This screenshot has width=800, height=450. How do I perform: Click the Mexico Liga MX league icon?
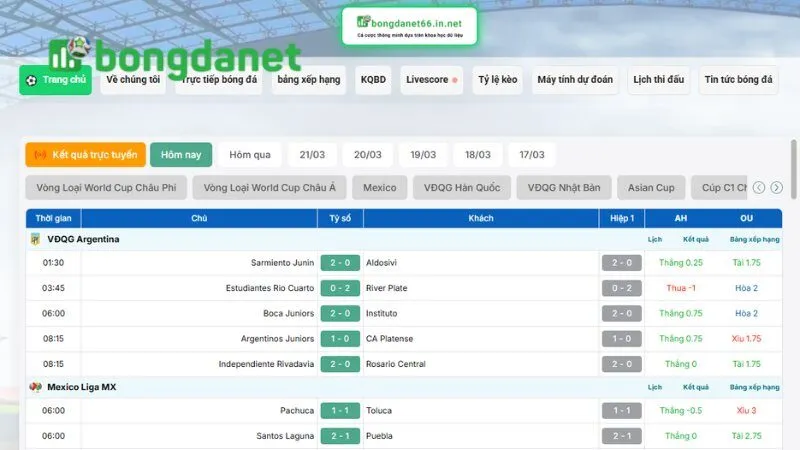tap(36, 387)
